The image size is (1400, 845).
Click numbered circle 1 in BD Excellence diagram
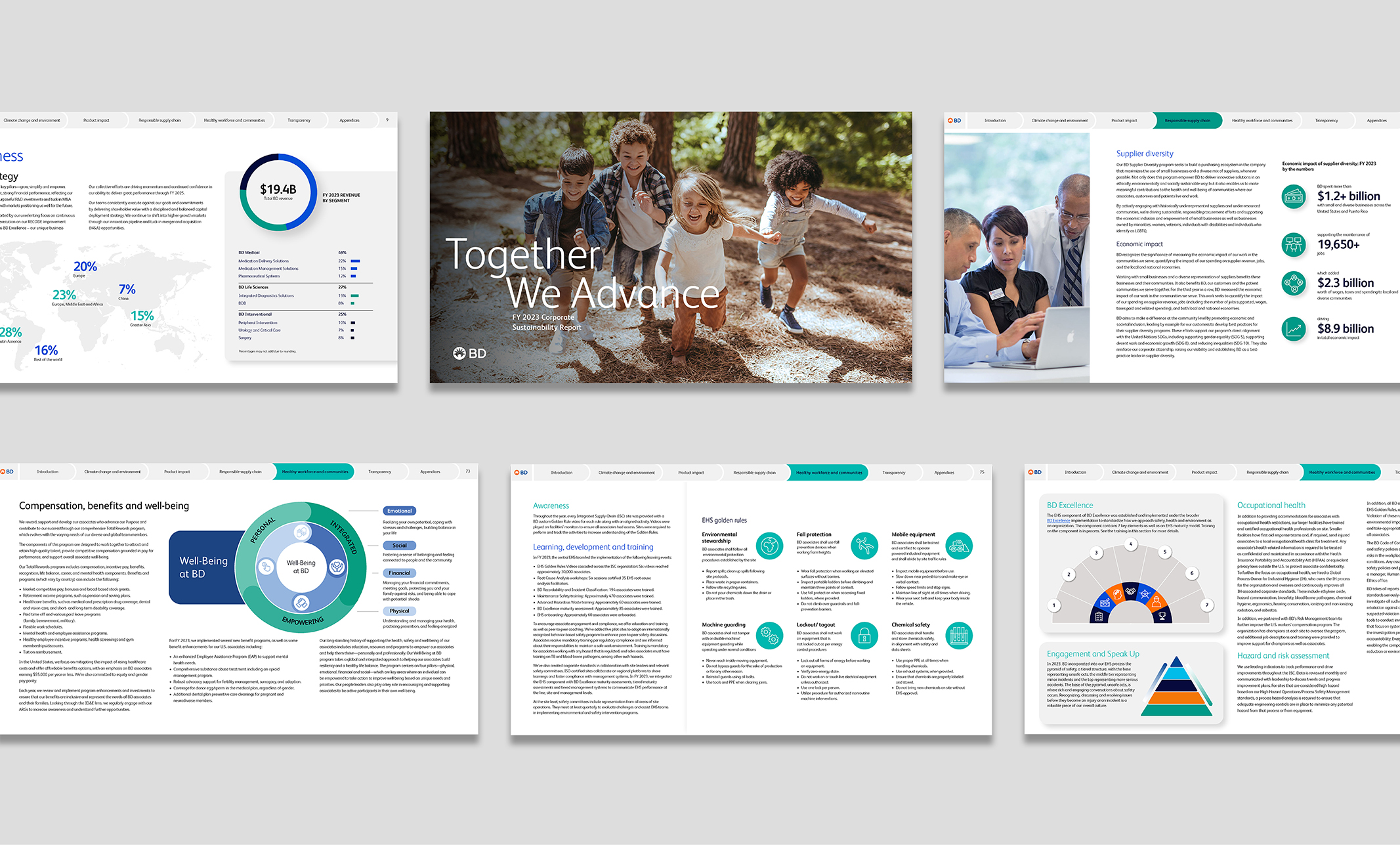(1054, 605)
